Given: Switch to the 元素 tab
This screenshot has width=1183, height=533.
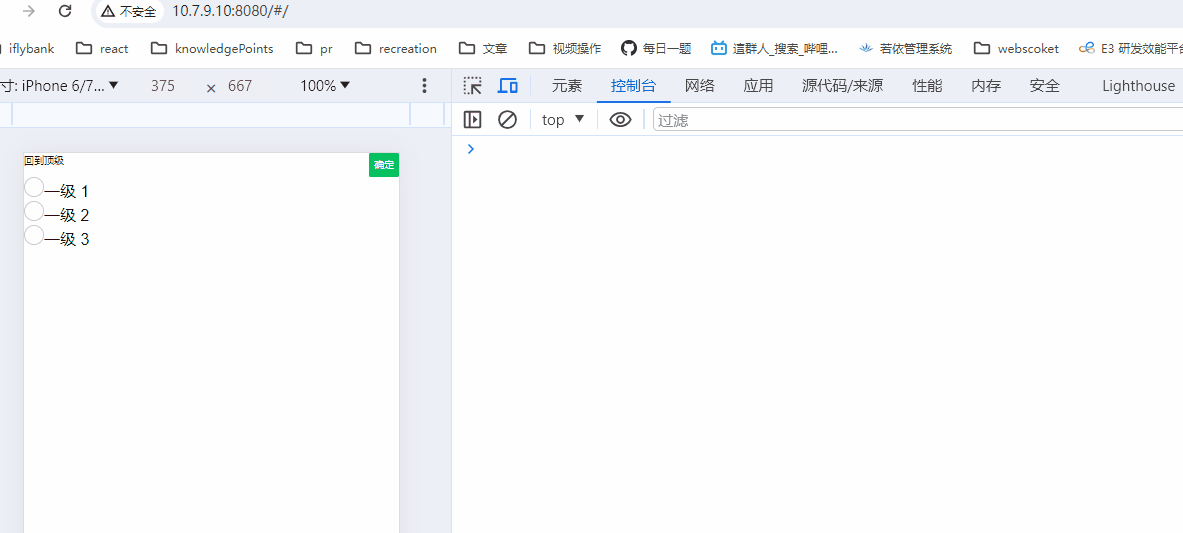Looking at the screenshot, I should [x=567, y=85].
